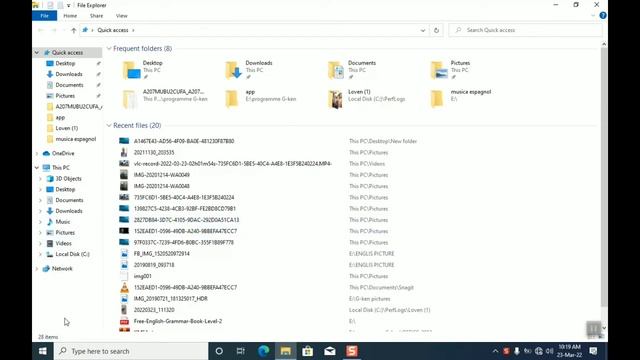Open the Home ribbon tab

pyautogui.click(x=70, y=16)
